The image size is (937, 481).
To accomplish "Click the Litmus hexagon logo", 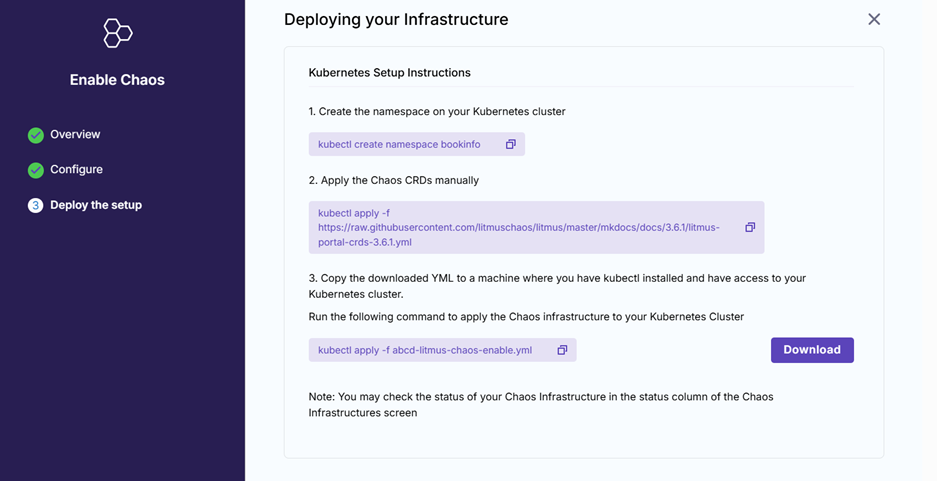I will click(117, 33).
